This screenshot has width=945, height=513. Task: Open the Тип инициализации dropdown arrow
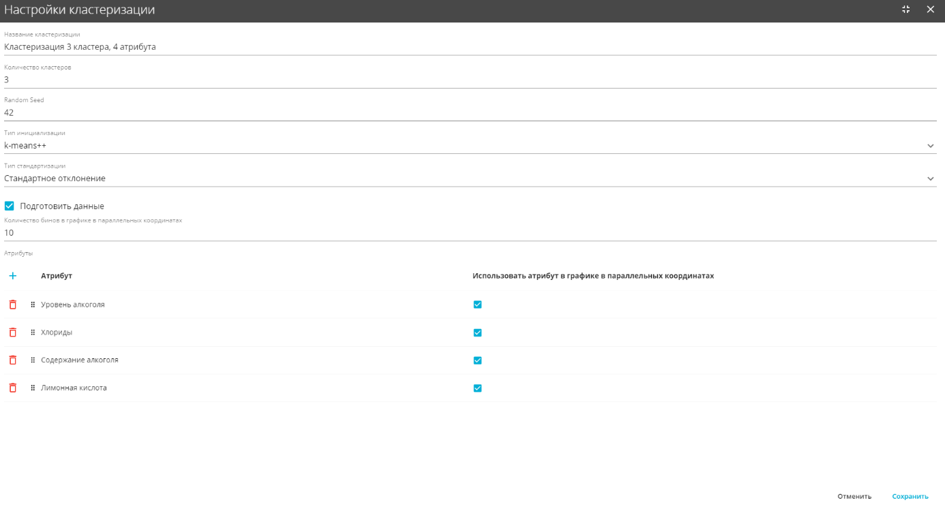[x=930, y=146]
